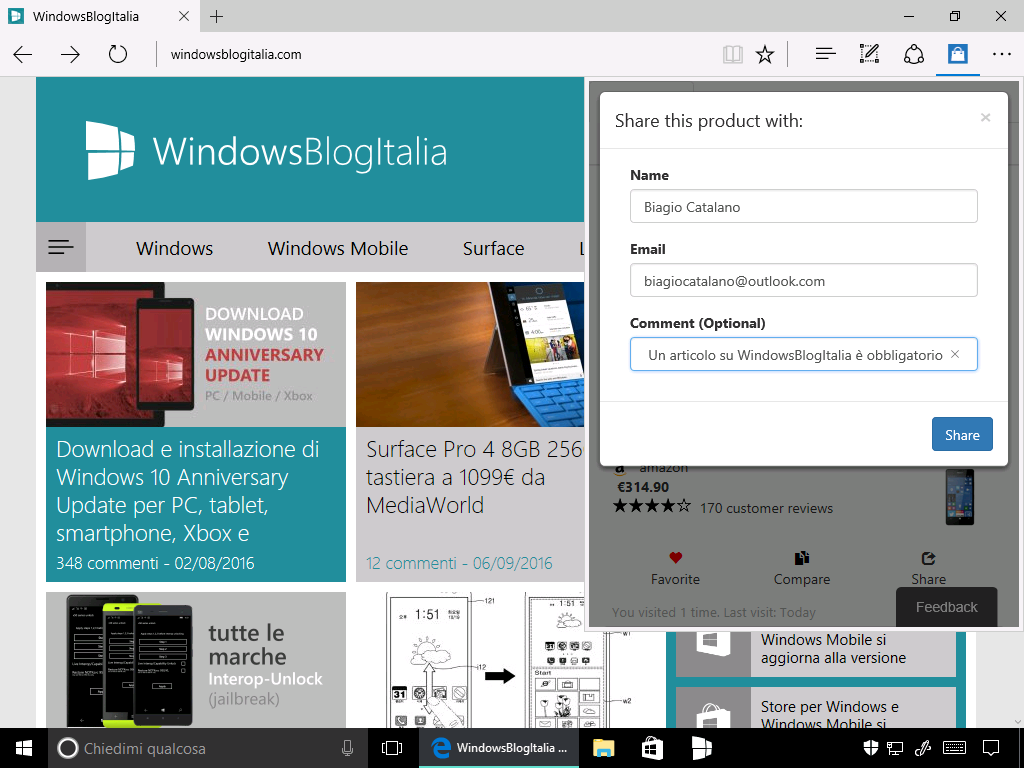This screenshot has width=1024, height=768.
Task: Open Windows Ink Workspace
Action: 923,748
